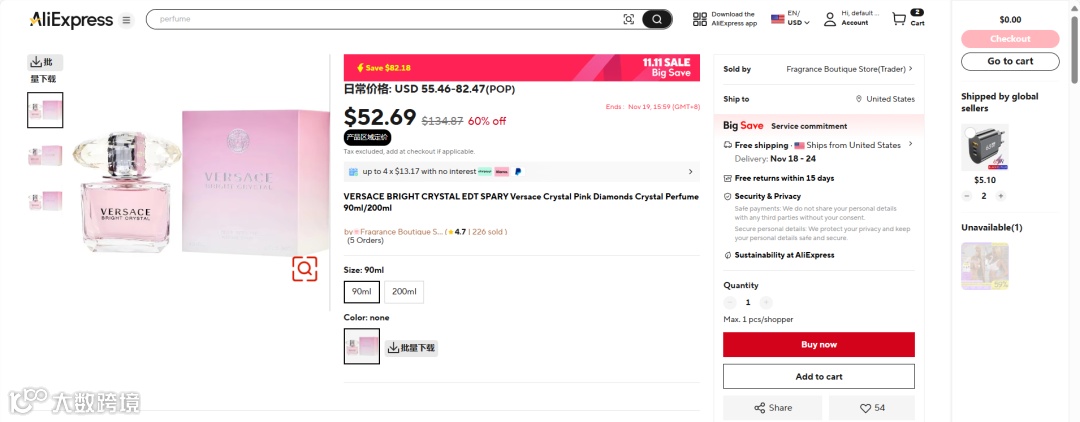The image size is (1080, 422).
Task: Select the 90ml size option
Action: coord(361,291)
